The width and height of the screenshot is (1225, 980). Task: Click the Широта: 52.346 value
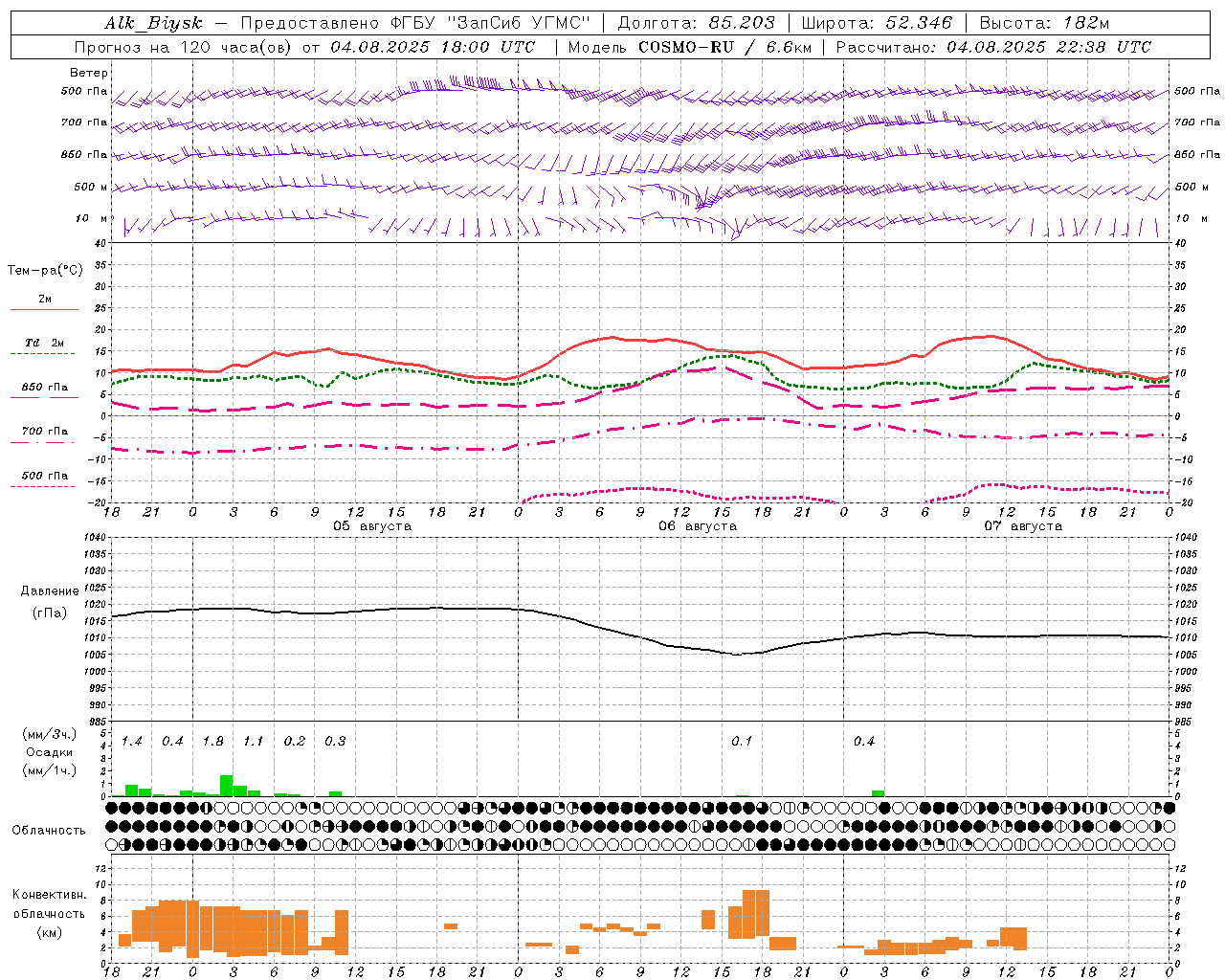[x=877, y=23]
